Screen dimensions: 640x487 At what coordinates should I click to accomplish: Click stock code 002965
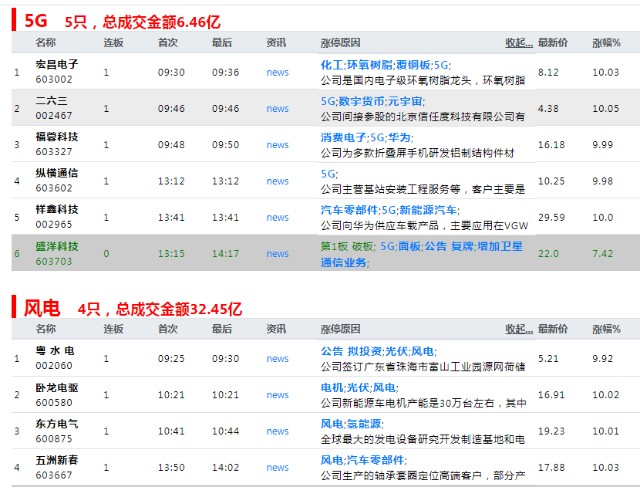tap(54, 224)
